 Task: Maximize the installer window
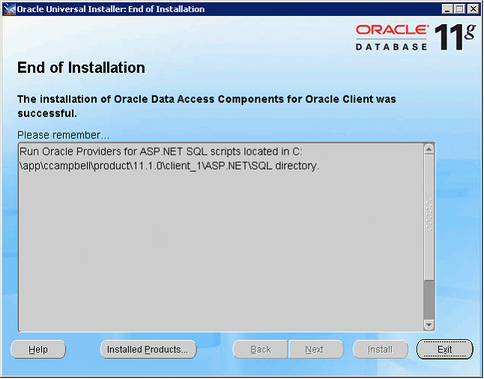pyautogui.click(x=460, y=9)
